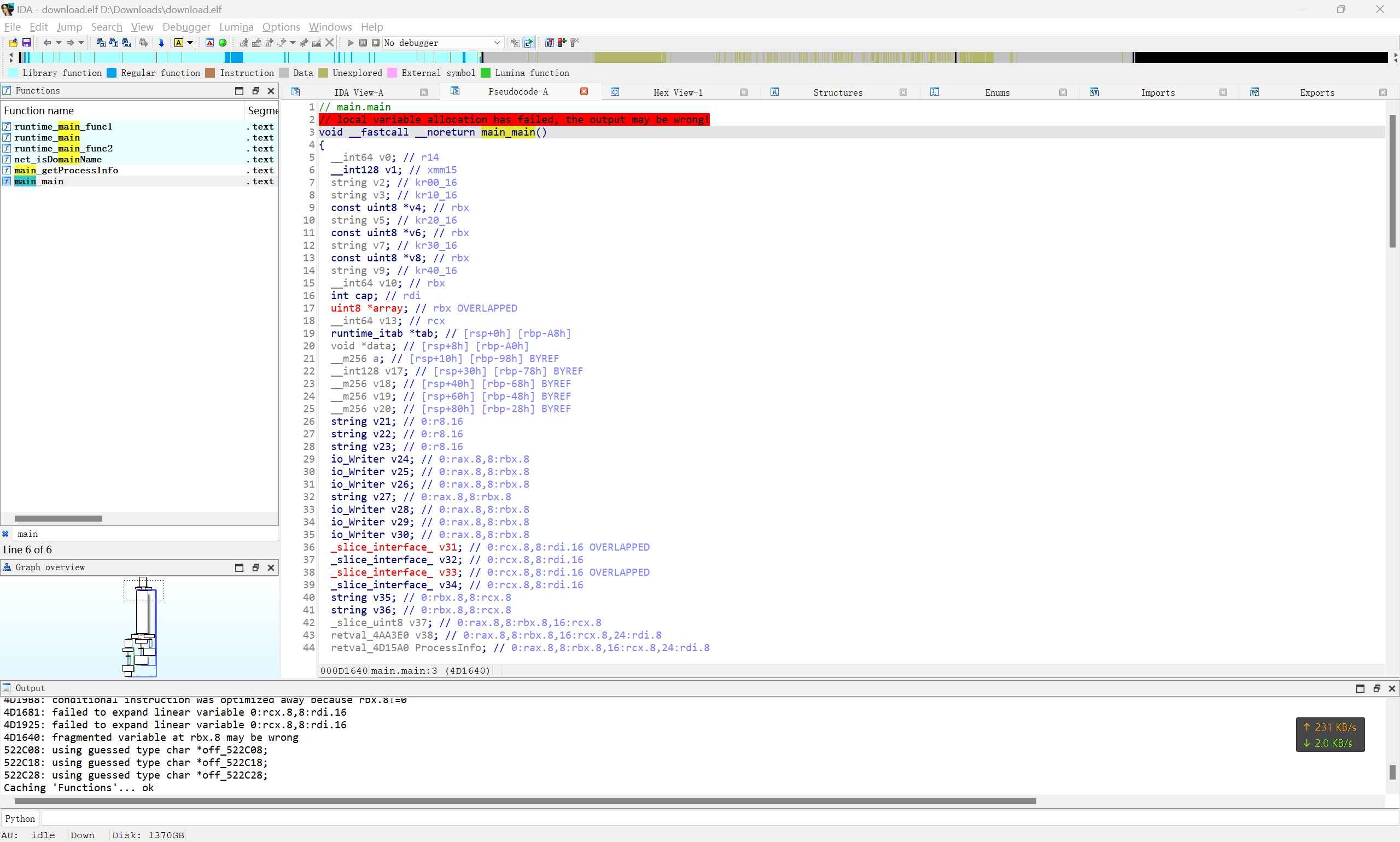This screenshot has width=1400, height=842.
Task: Click the search text binoculars icon
Action: [x=114, y=43]
